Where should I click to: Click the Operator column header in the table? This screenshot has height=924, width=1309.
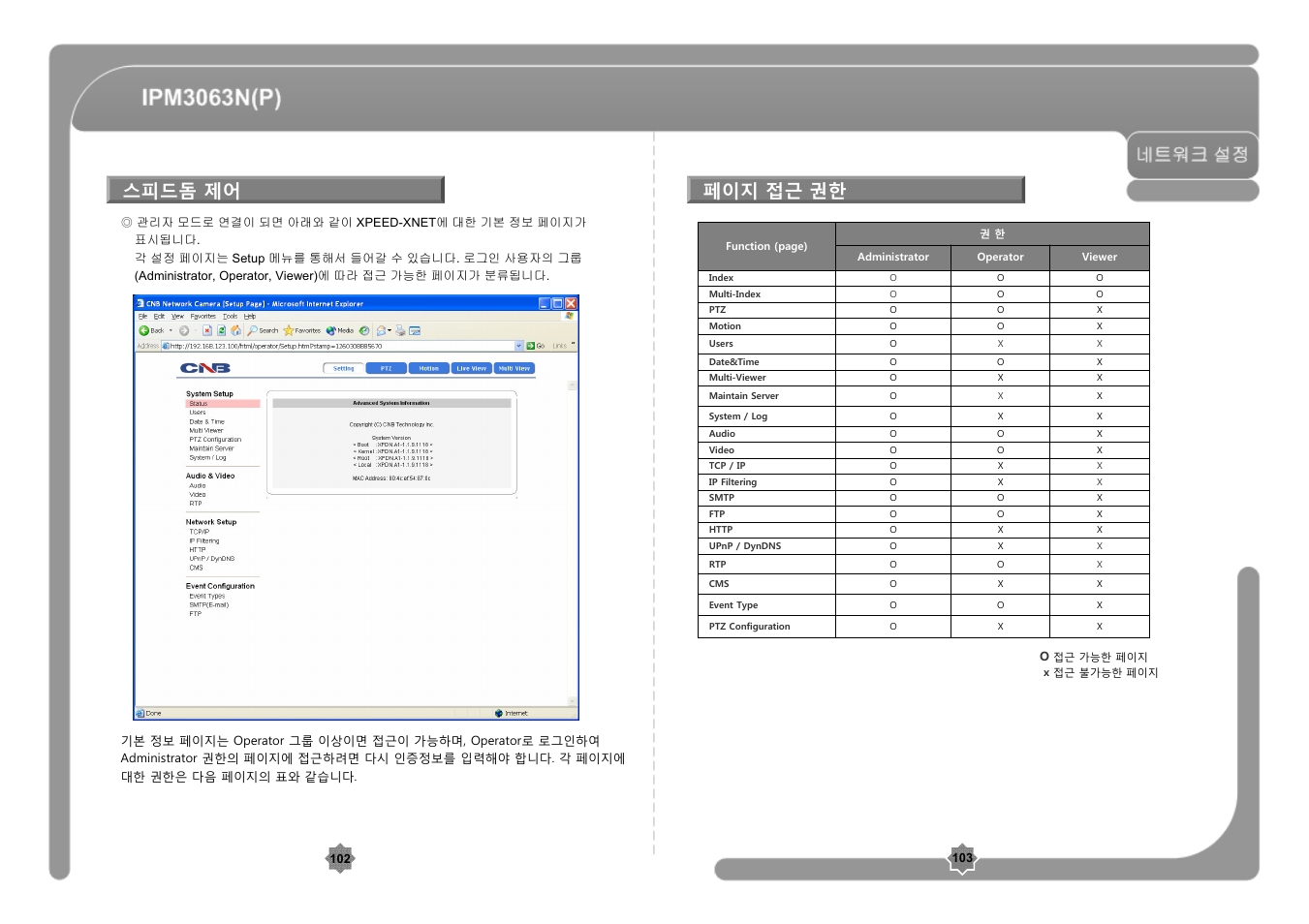point(1000,257)
